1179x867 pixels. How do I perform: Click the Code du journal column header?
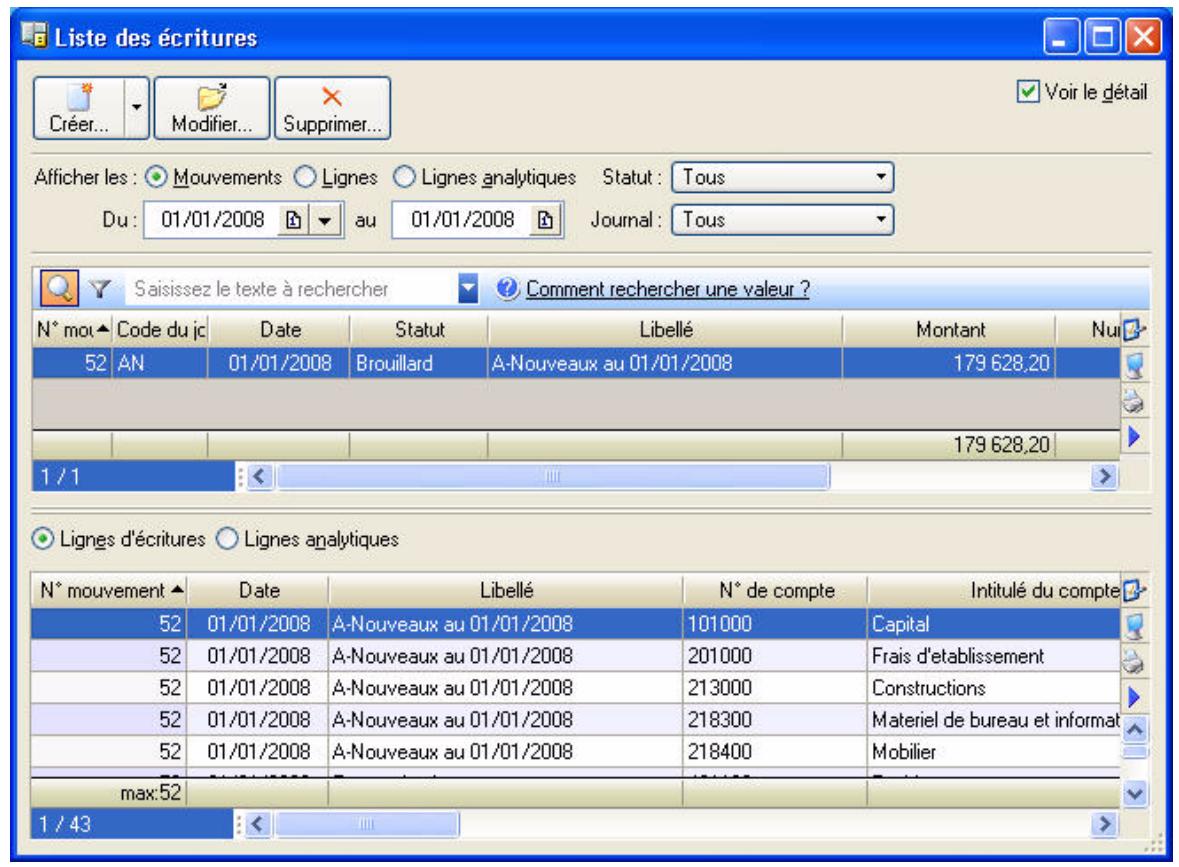coord(160,329)
